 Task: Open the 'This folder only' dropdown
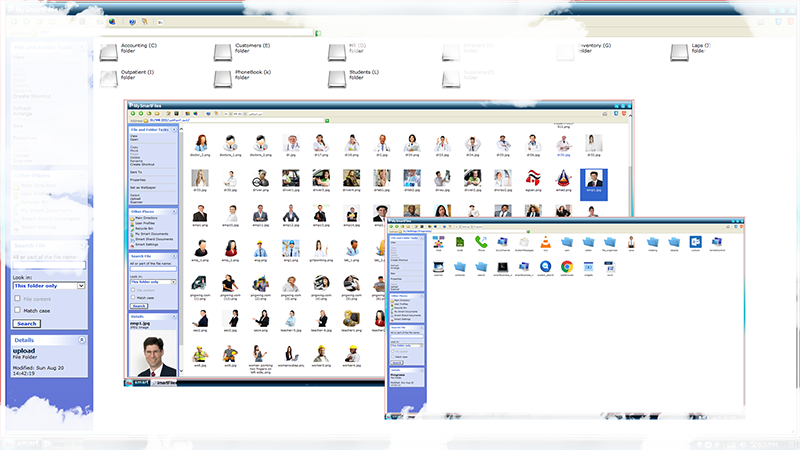pos(48,286)
